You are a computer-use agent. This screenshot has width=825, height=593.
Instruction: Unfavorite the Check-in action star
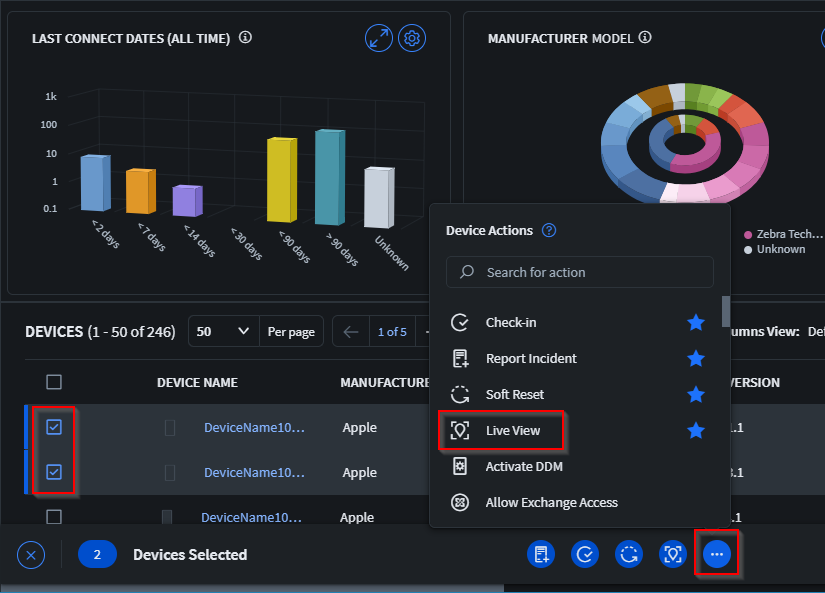pos(696,322)
